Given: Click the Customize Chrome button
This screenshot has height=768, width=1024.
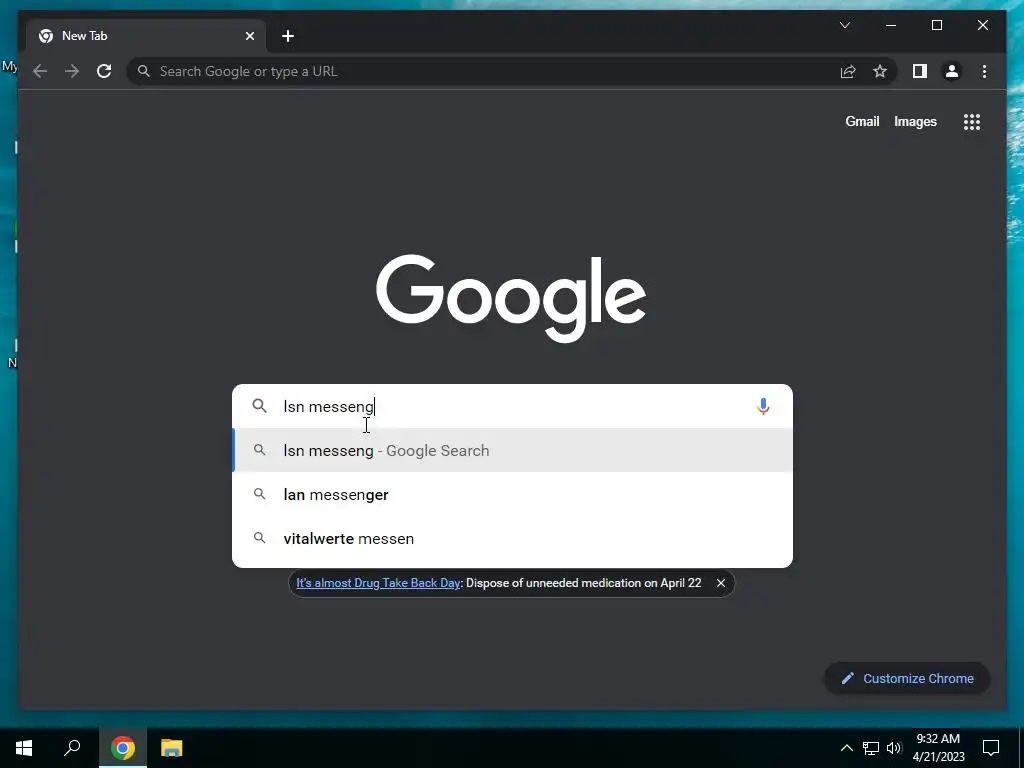Looking at the screenshot, I should [x=907, y=679].
